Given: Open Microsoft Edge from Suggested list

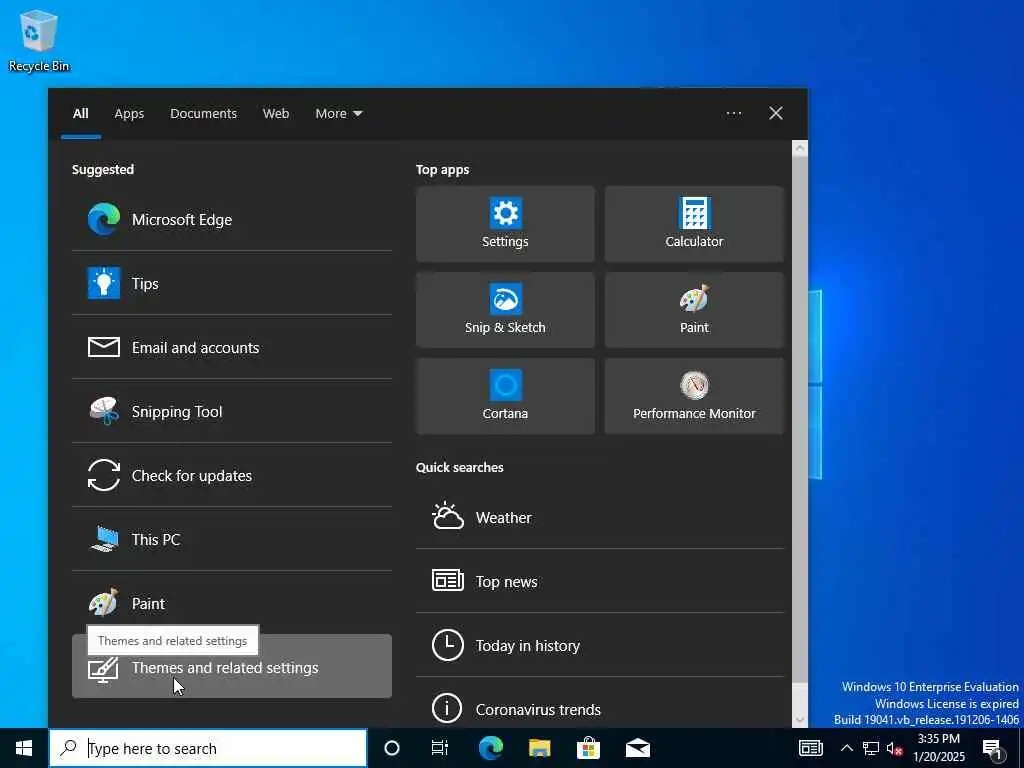Looking at the screenshot, I should 232,219.
